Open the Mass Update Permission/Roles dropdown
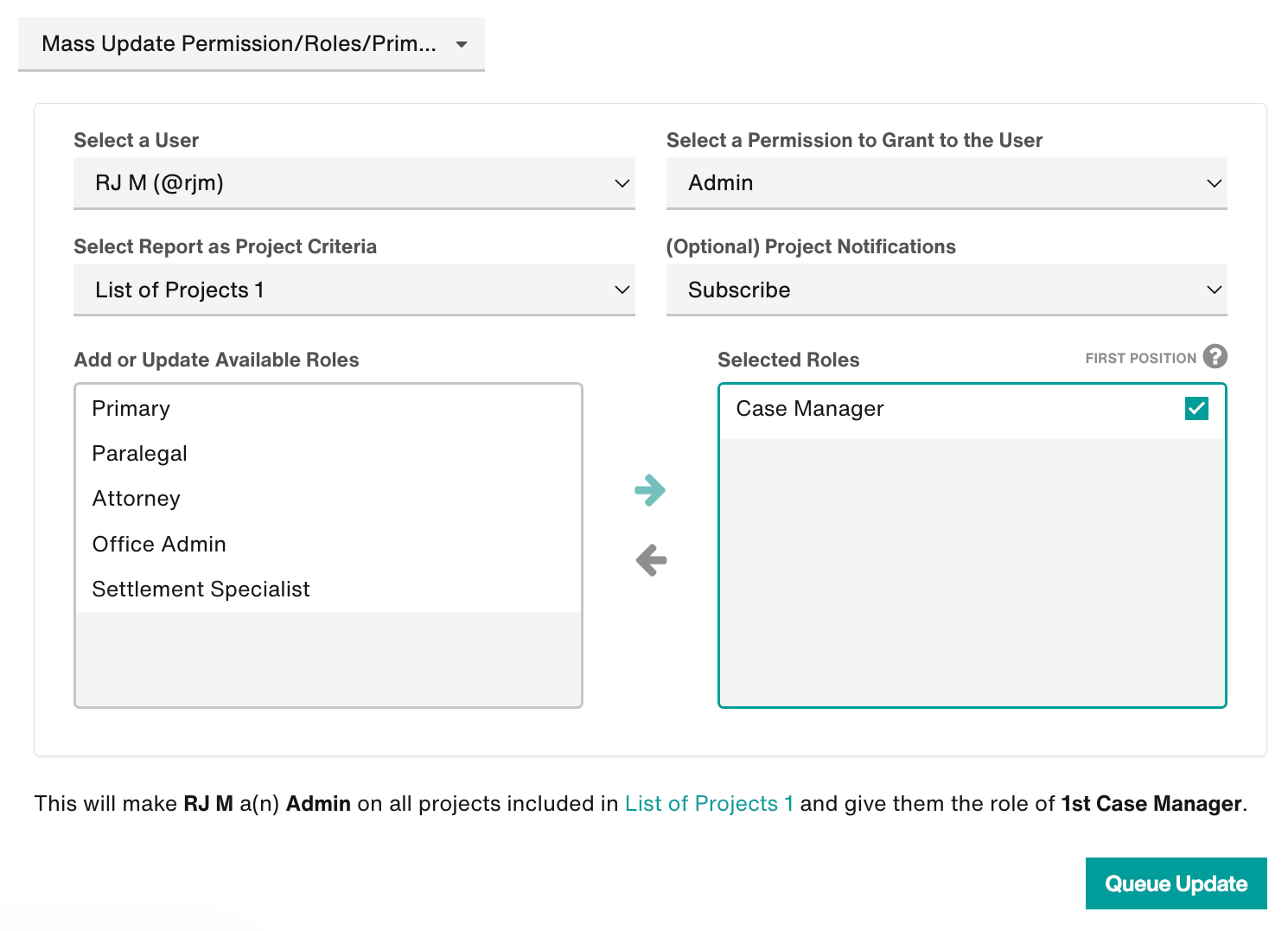1288x931 pixels. 252,44
